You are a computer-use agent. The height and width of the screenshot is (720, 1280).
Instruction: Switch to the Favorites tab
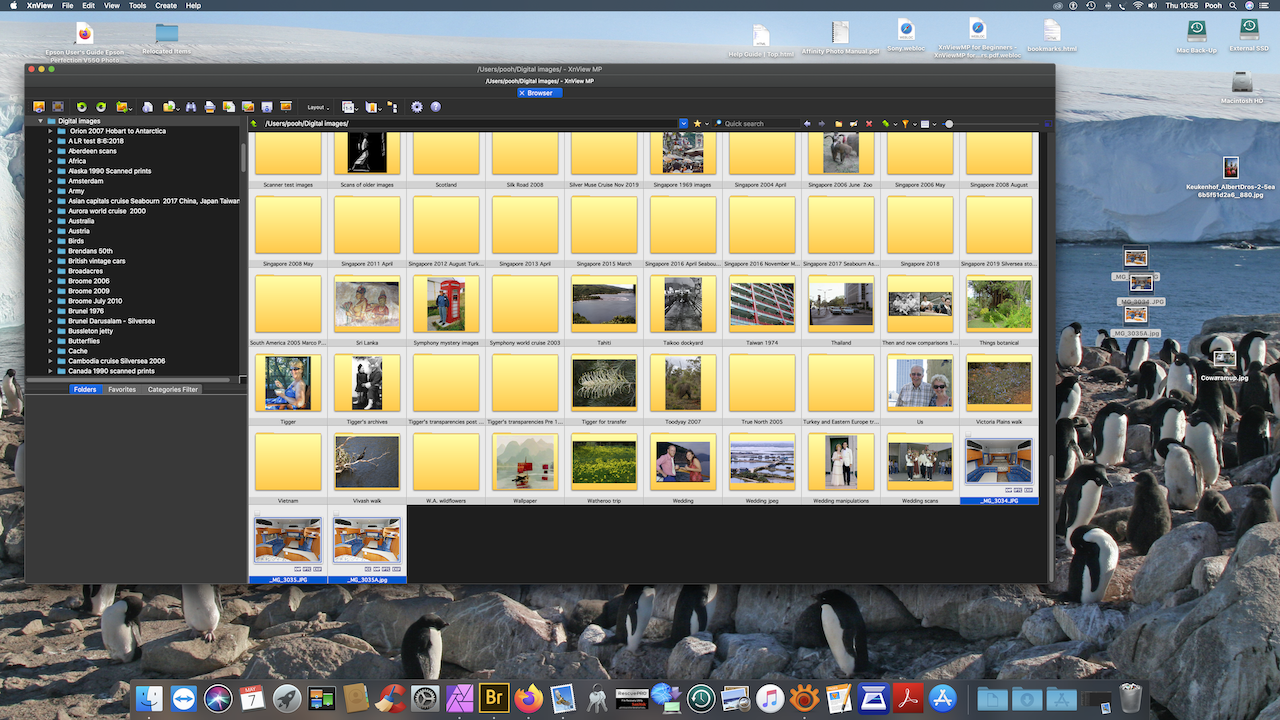coord(122,389)
